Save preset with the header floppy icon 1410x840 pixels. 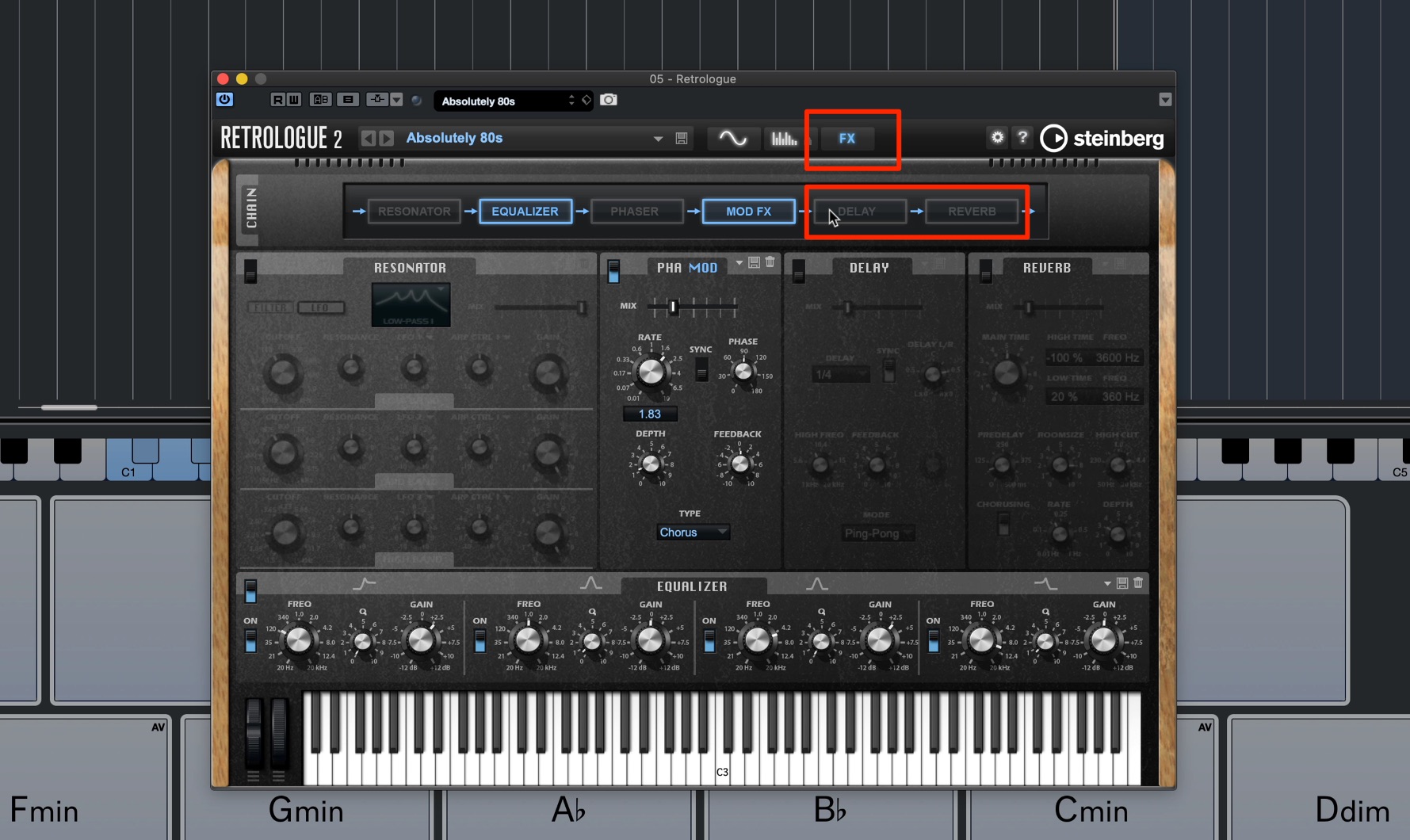point(682,138)
